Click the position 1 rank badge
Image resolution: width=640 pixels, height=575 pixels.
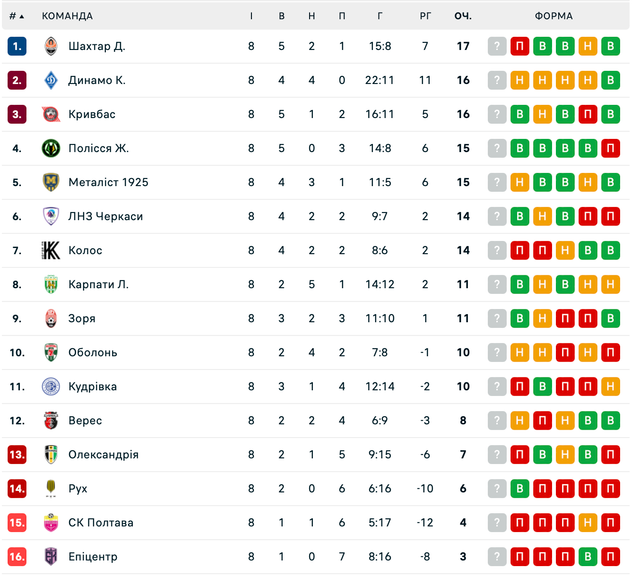17,46
